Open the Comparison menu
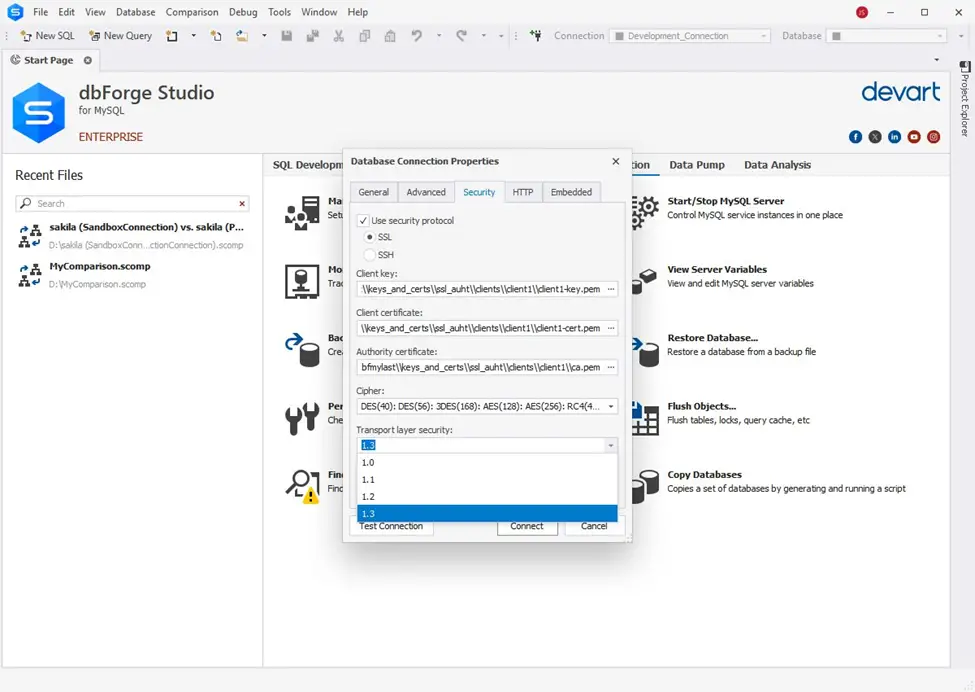The image size is (975, 692). tap(192, 12)
